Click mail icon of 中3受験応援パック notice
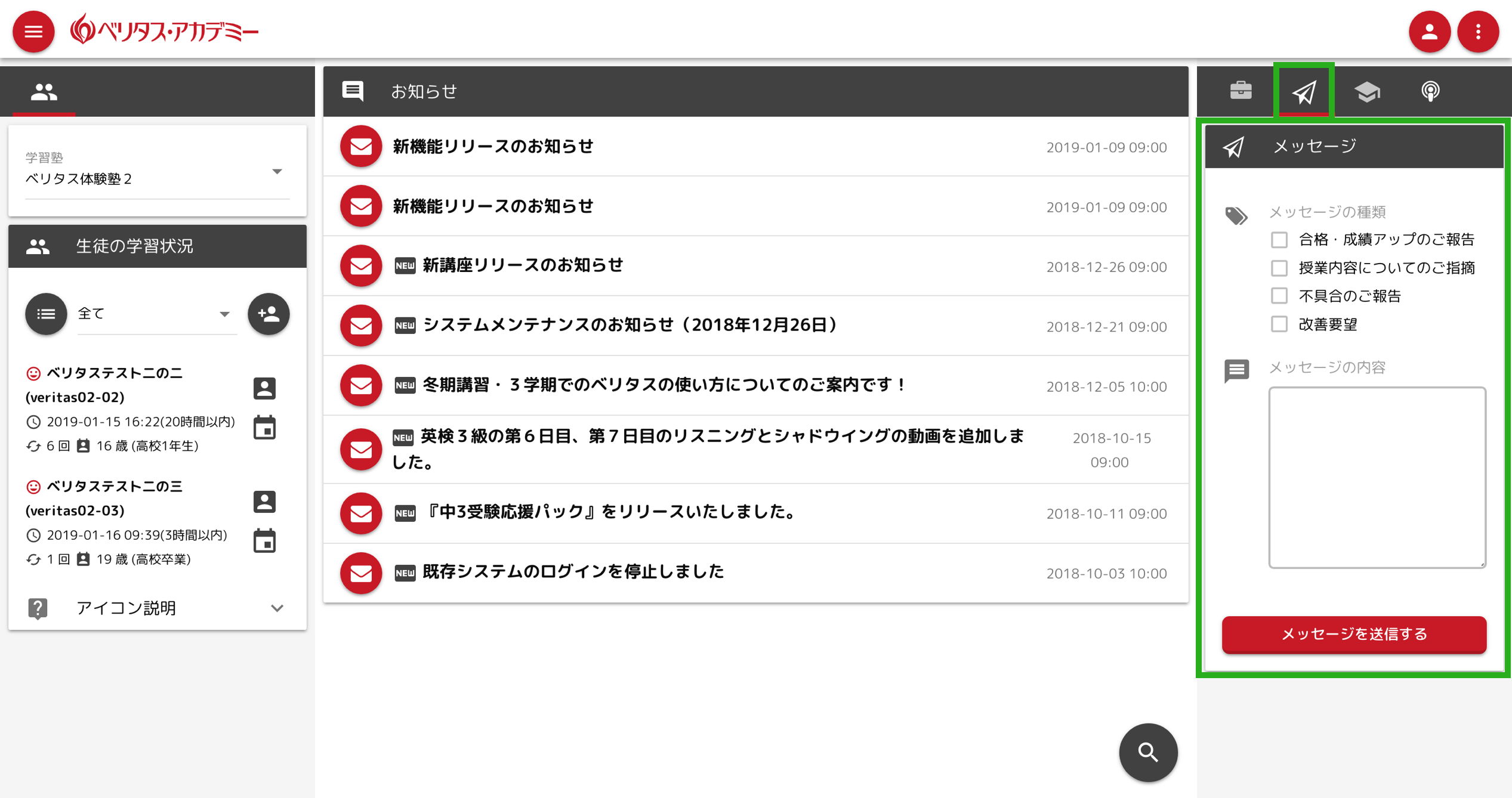 tap(361, 514)
